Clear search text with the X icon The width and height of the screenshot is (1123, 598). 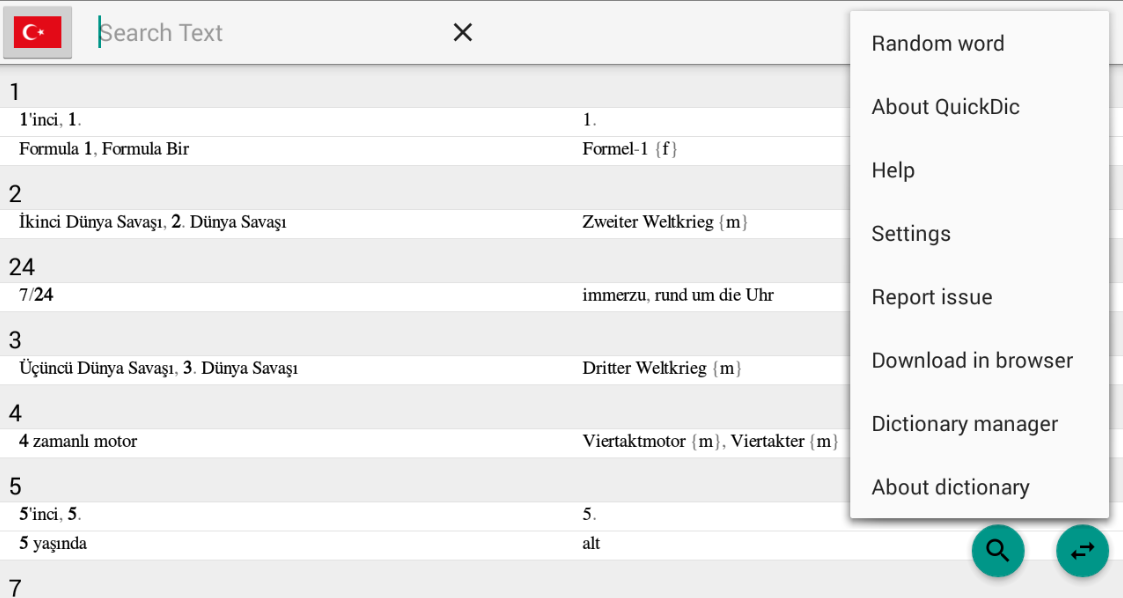click(x=463, y=32)
